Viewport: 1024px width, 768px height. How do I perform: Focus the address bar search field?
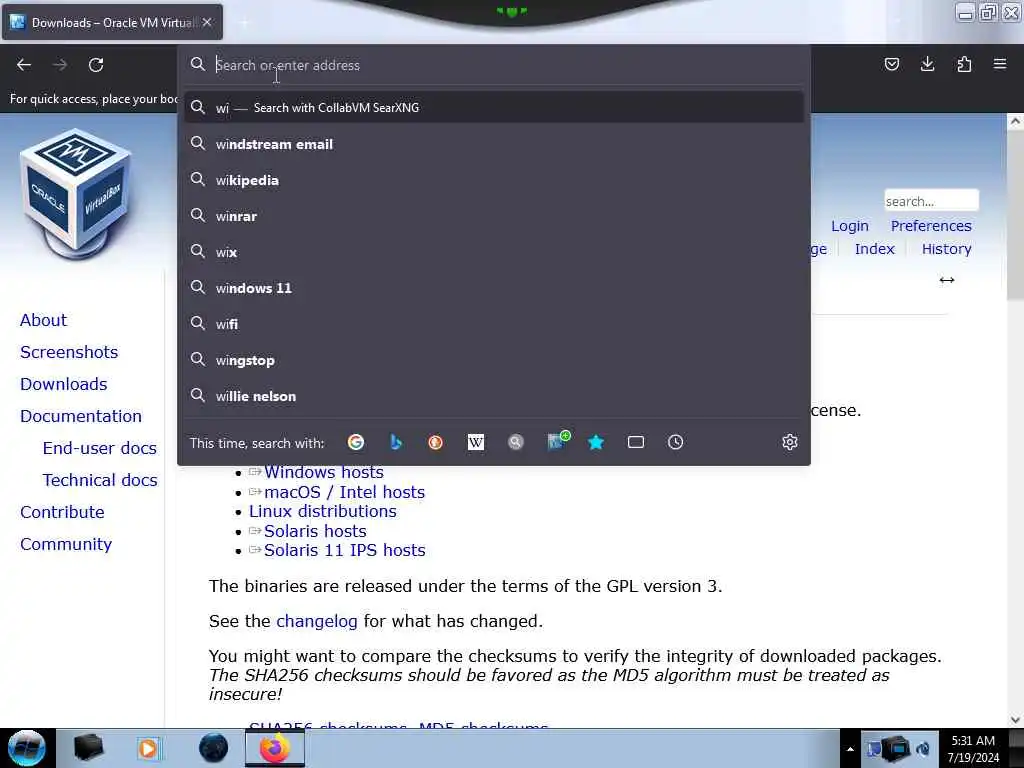494,65
